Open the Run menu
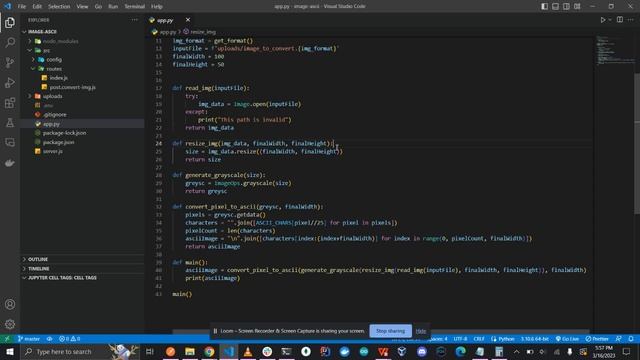640x360 pixels. (x=113, y=7)
